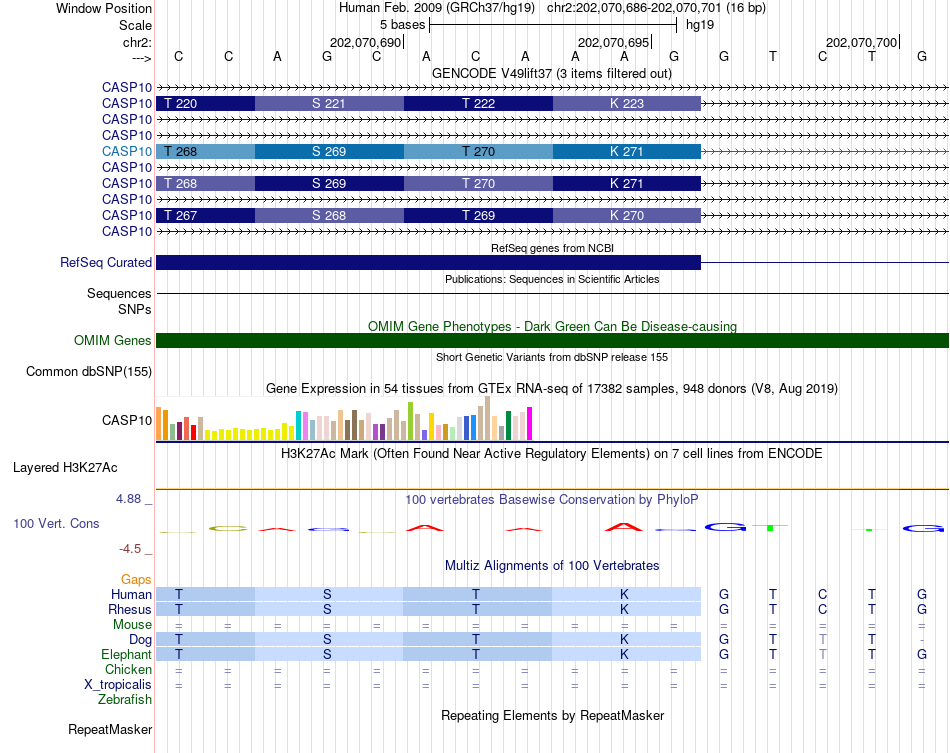
Task: Click the Common dbSNP(155) label
Action: click(x=89, y=371)
